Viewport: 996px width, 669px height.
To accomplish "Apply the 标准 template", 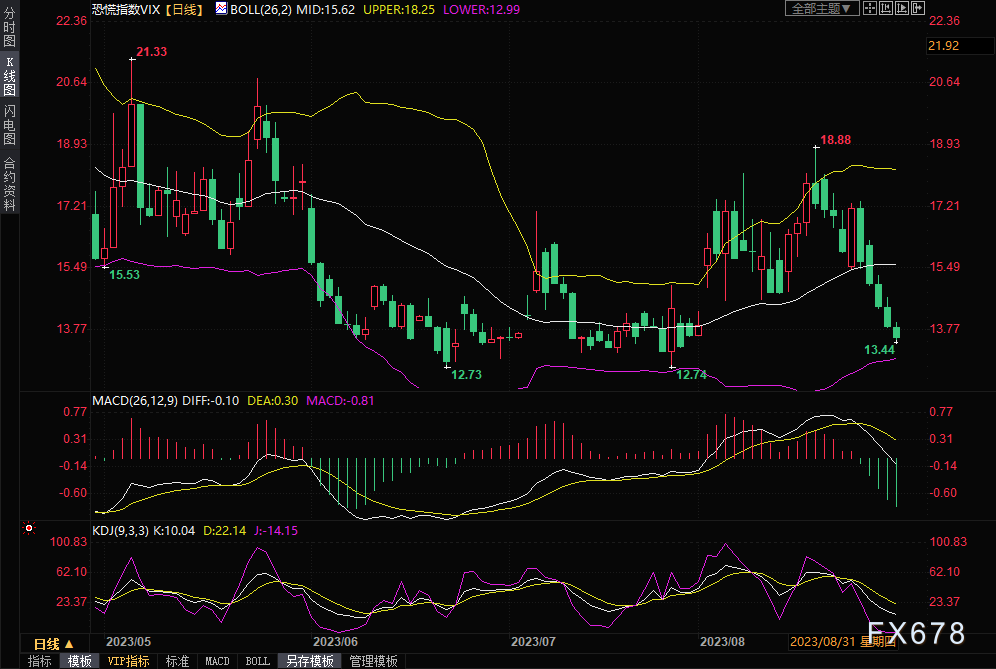I will pyautogui.click(x=177, y=661).
